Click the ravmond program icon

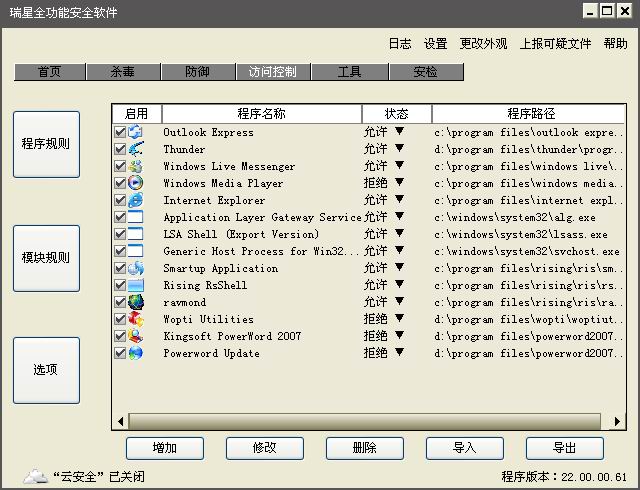136,302
